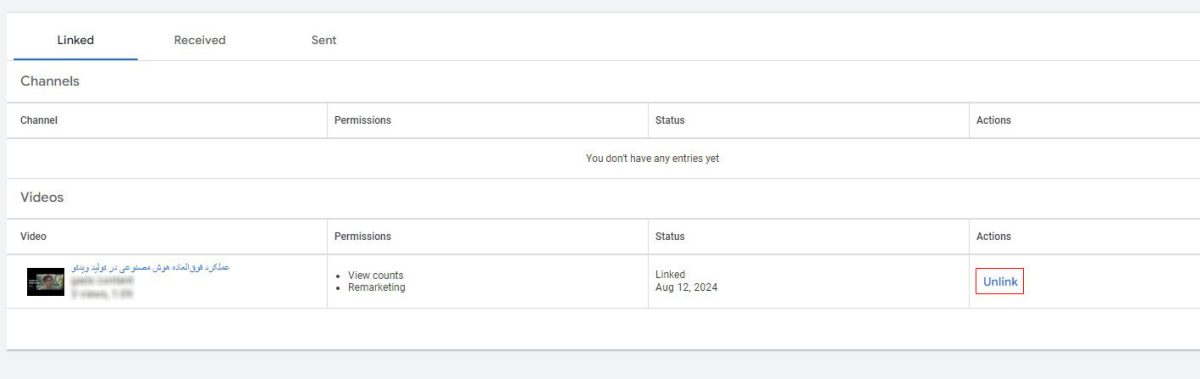Screen dimensions: 1200x379
Task: Click the Channels section heading
Action: tap(50, 81)
